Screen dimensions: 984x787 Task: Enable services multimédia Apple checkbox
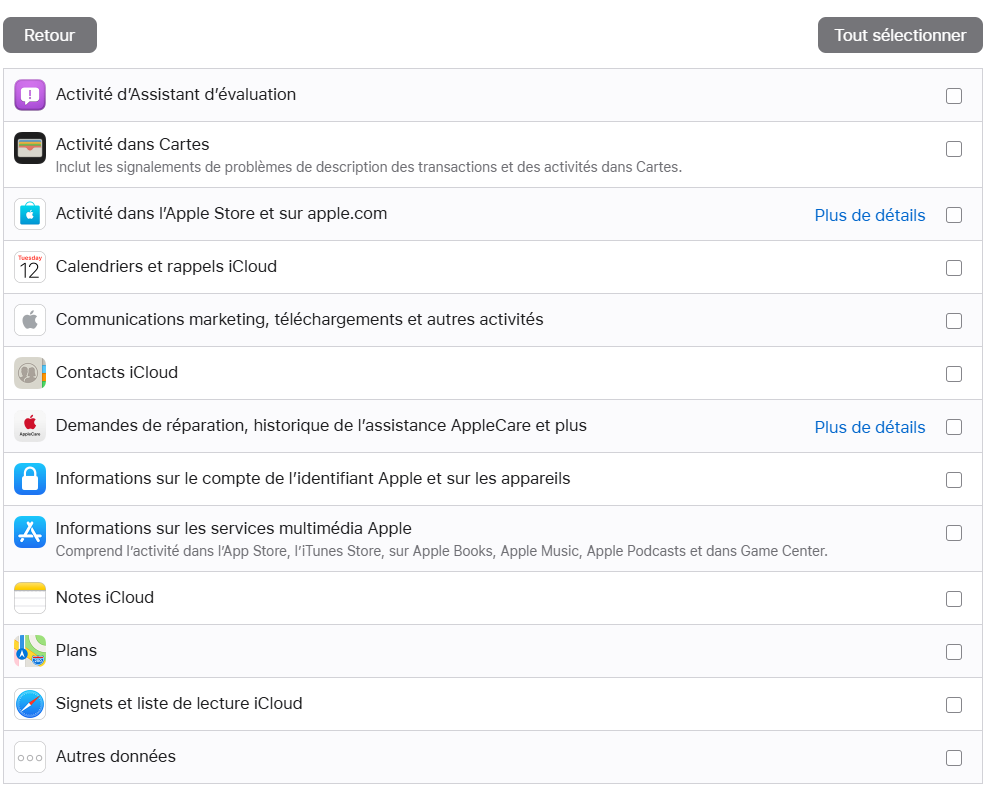(x=954, y=533)
